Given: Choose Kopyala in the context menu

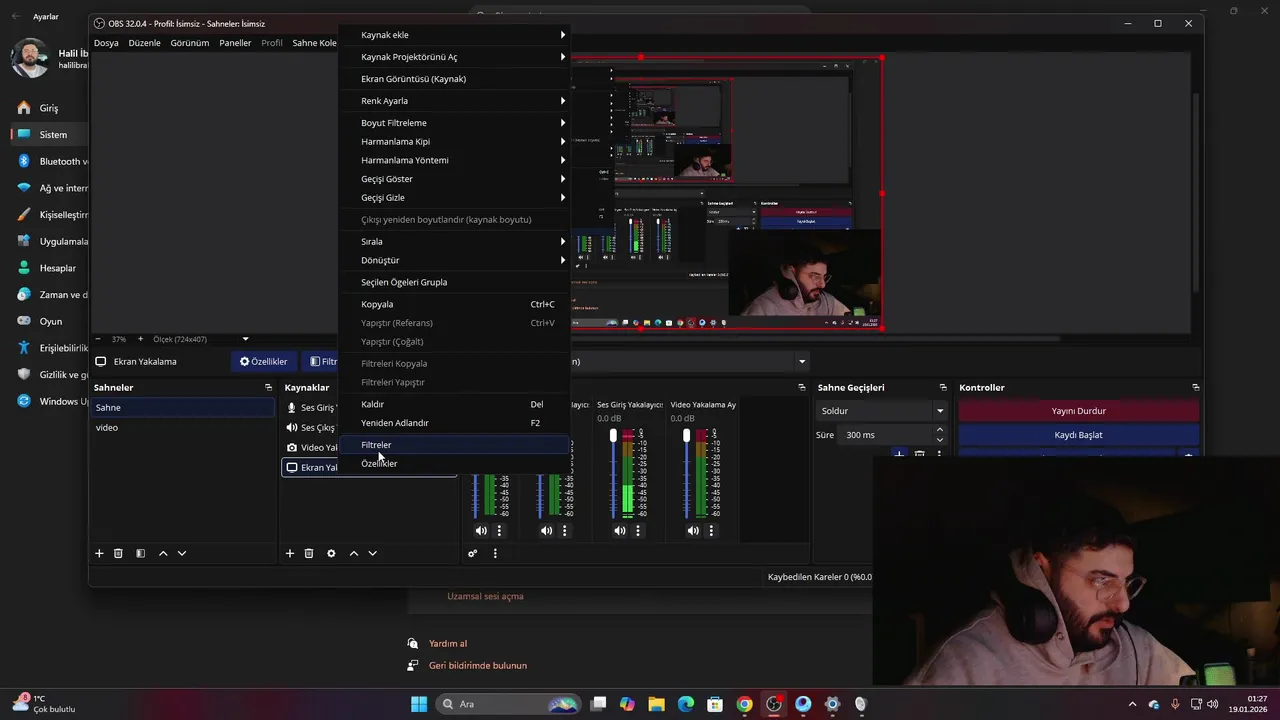Looking at the screenshot, I should (454, 304).
